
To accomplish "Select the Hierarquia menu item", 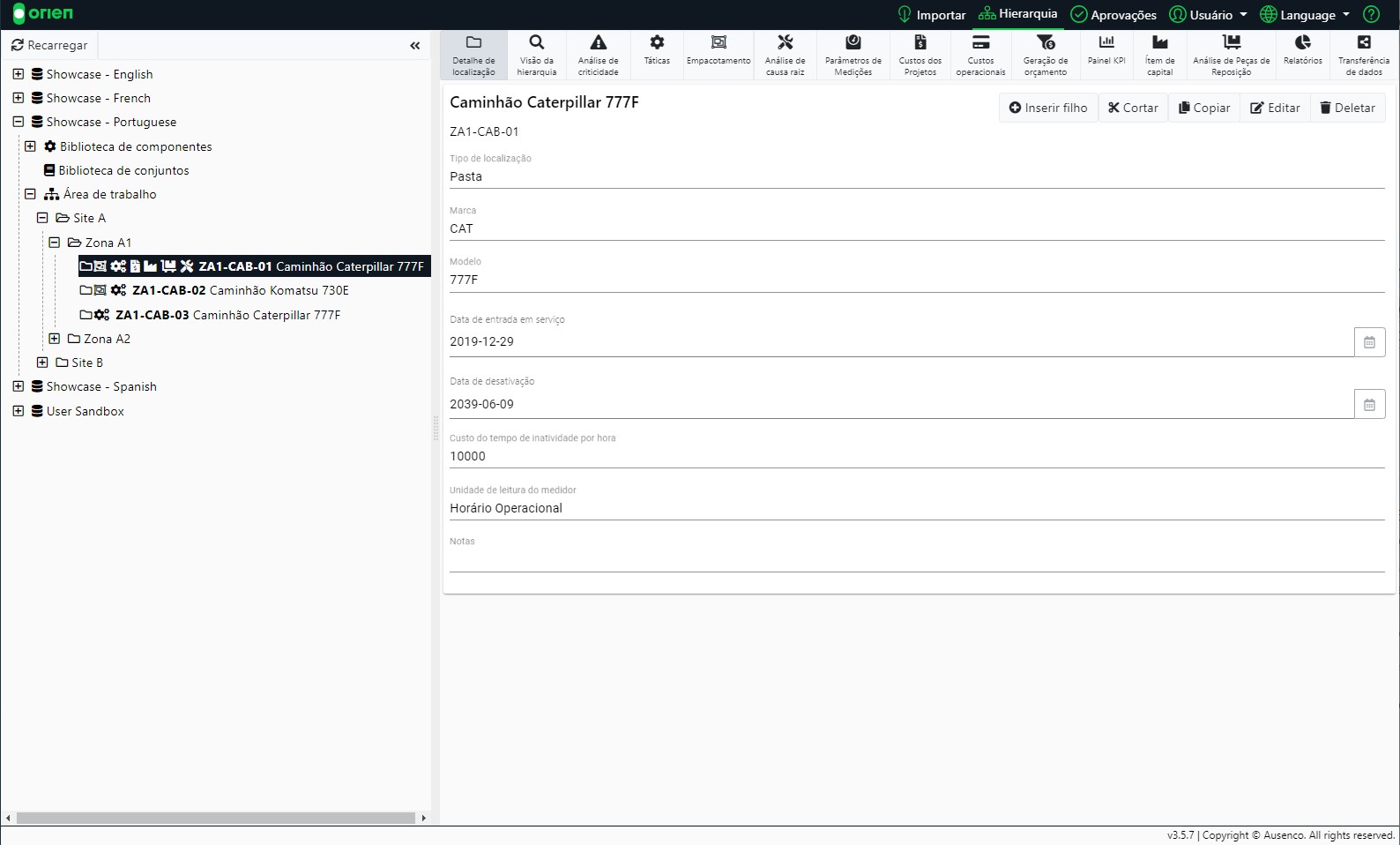I will click(1017, 14).
